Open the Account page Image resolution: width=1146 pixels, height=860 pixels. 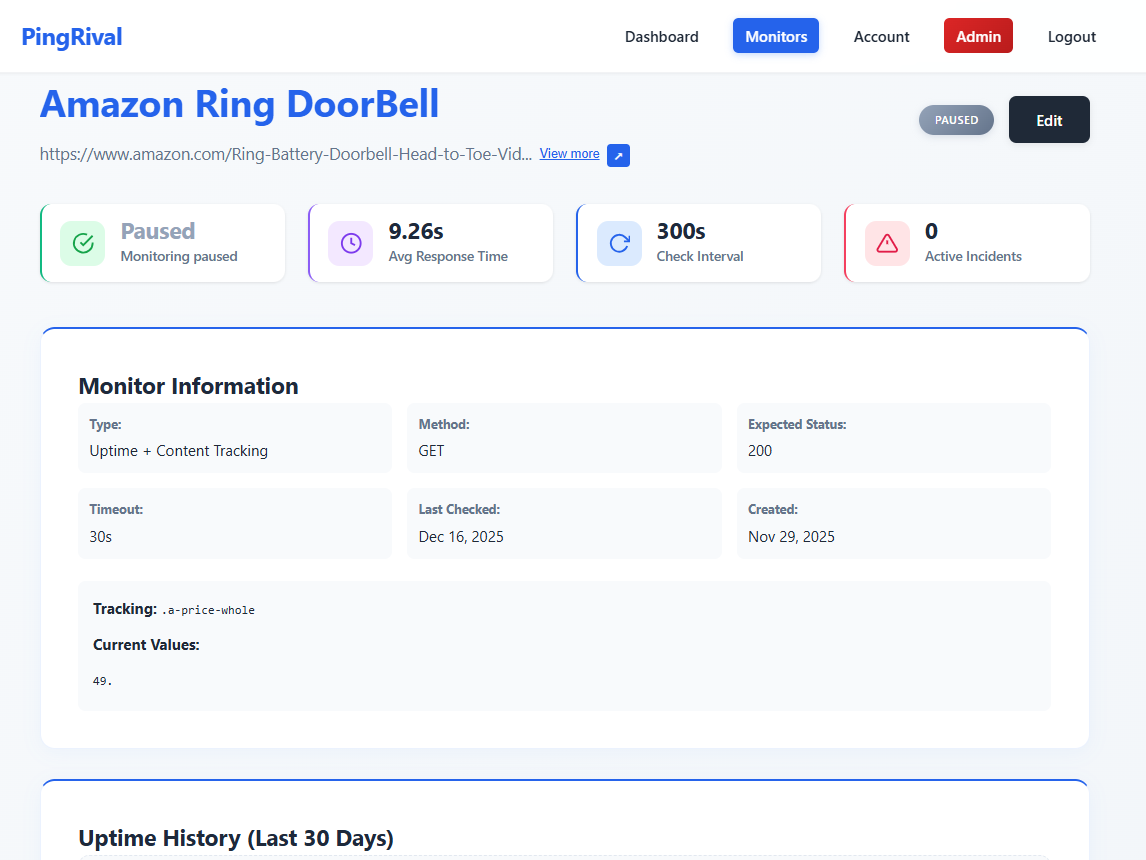click(x=881, y=37)
